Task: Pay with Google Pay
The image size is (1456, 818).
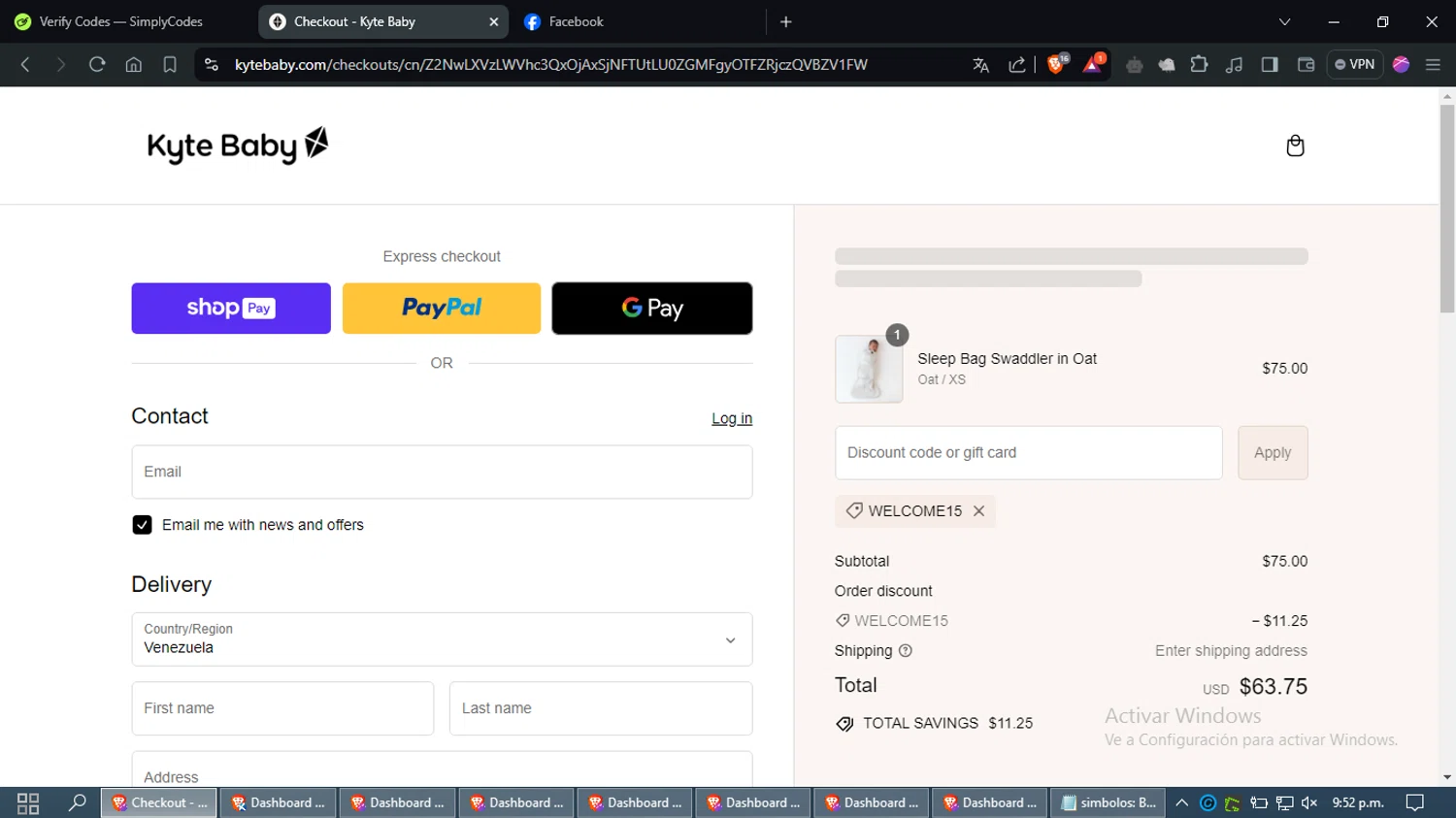Action: [x=652, y=309]
